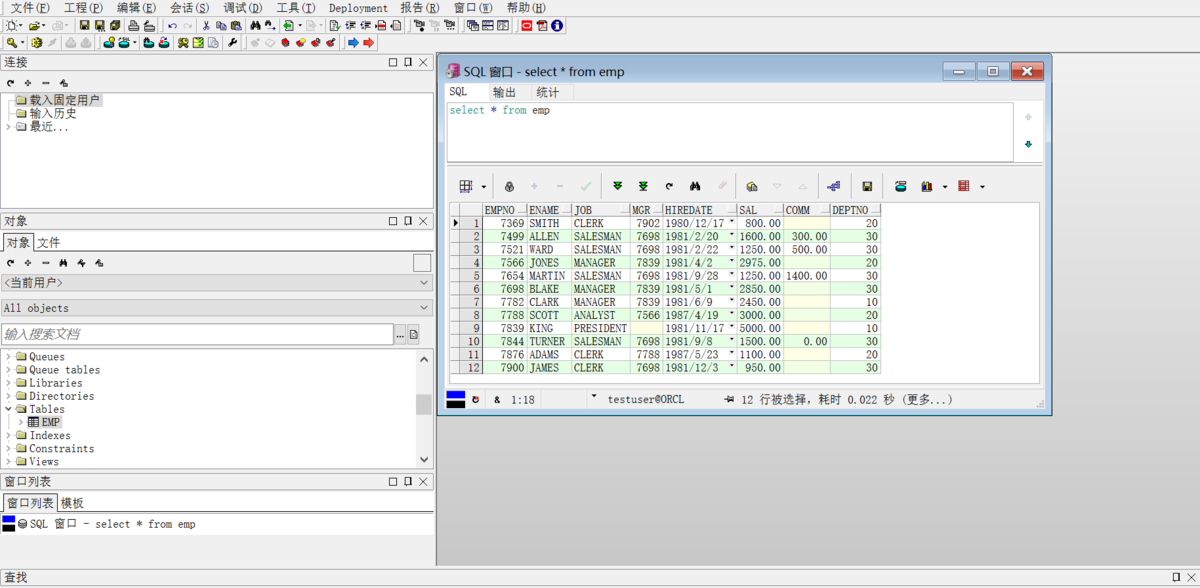Click scrollbar down arrow in object tree
Image resolution: width=1200 pixels, height=588 pixels.
point(424,459)
